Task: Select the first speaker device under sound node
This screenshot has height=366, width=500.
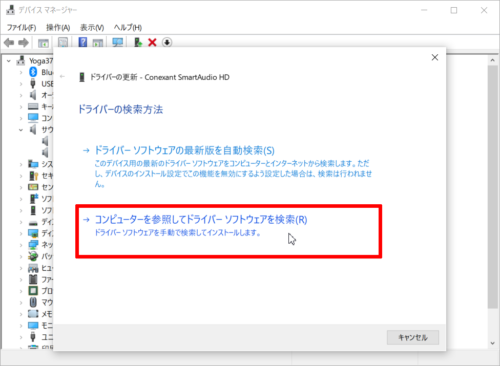Action: click(45, 141)
